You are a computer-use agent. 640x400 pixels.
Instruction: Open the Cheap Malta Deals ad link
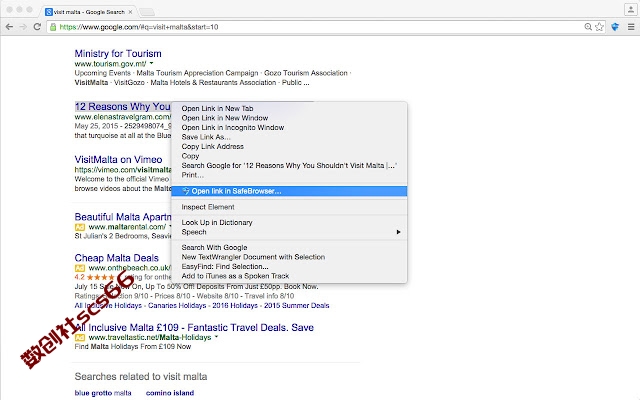pos(117,258)
